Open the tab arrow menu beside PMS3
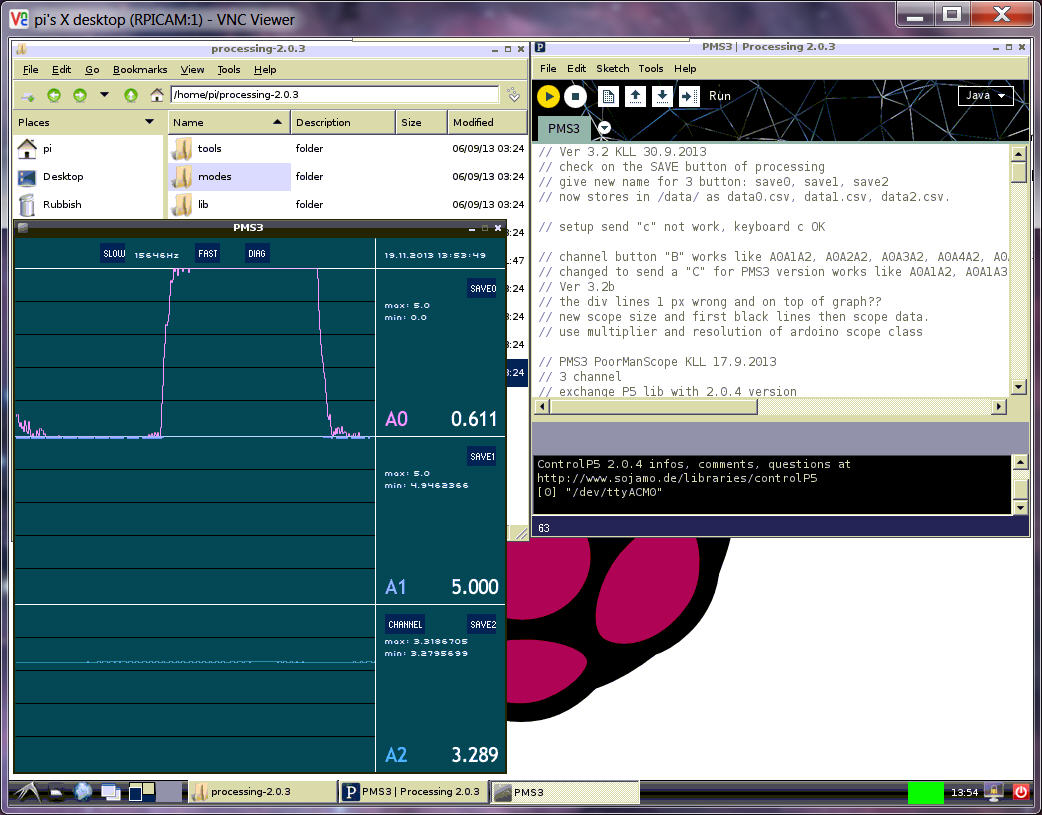 pos(604,129)
